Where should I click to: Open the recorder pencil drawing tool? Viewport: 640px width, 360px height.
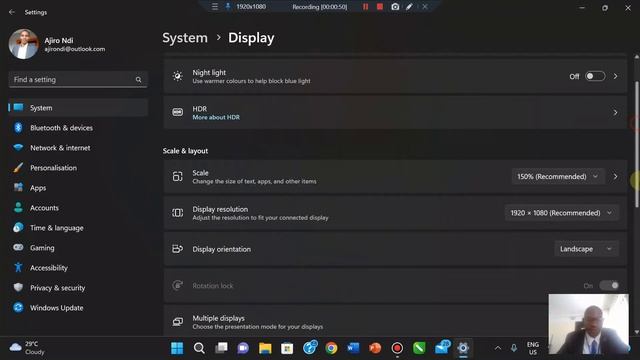tap(409, 7)
